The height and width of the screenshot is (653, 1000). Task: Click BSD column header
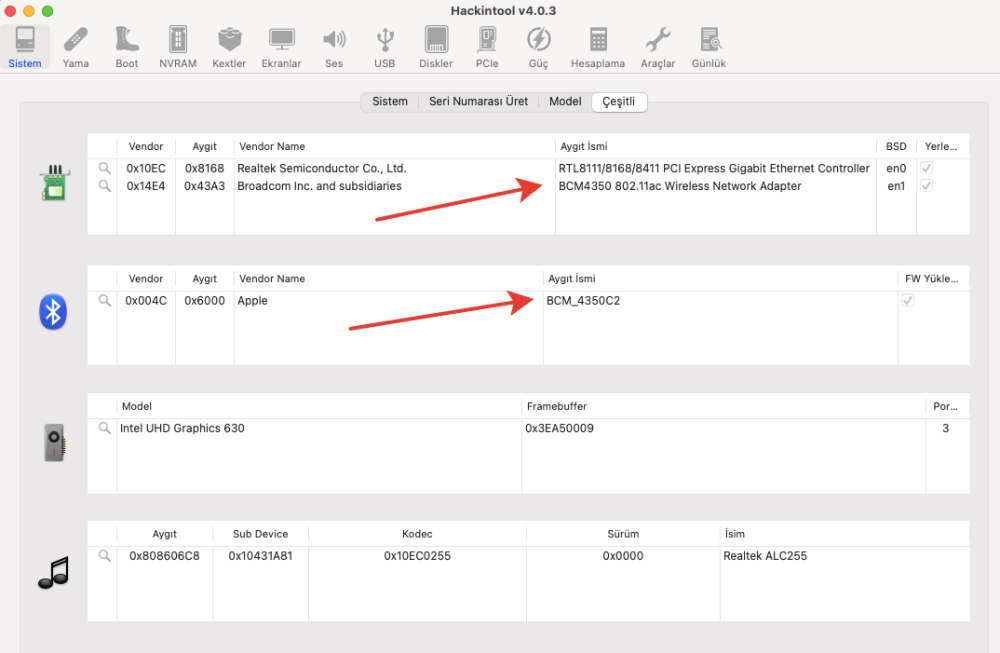pos(896,146)
